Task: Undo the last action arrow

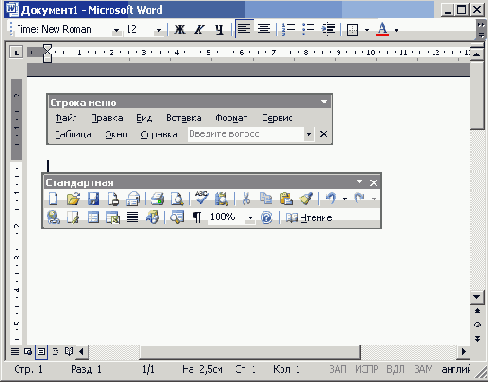Action: tap(331, 198)
